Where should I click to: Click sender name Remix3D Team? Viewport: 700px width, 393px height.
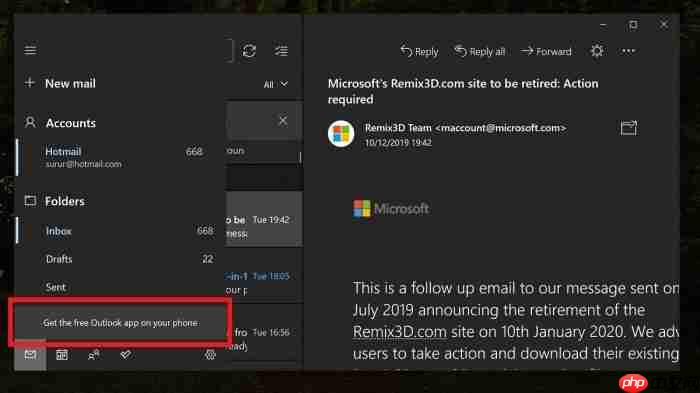(x=398, y=128)
